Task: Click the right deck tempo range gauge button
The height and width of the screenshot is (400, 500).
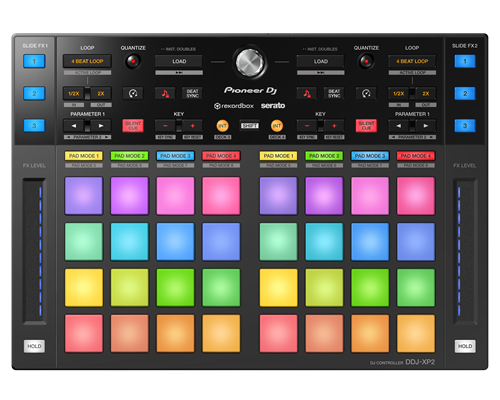Action: point(366,93)
